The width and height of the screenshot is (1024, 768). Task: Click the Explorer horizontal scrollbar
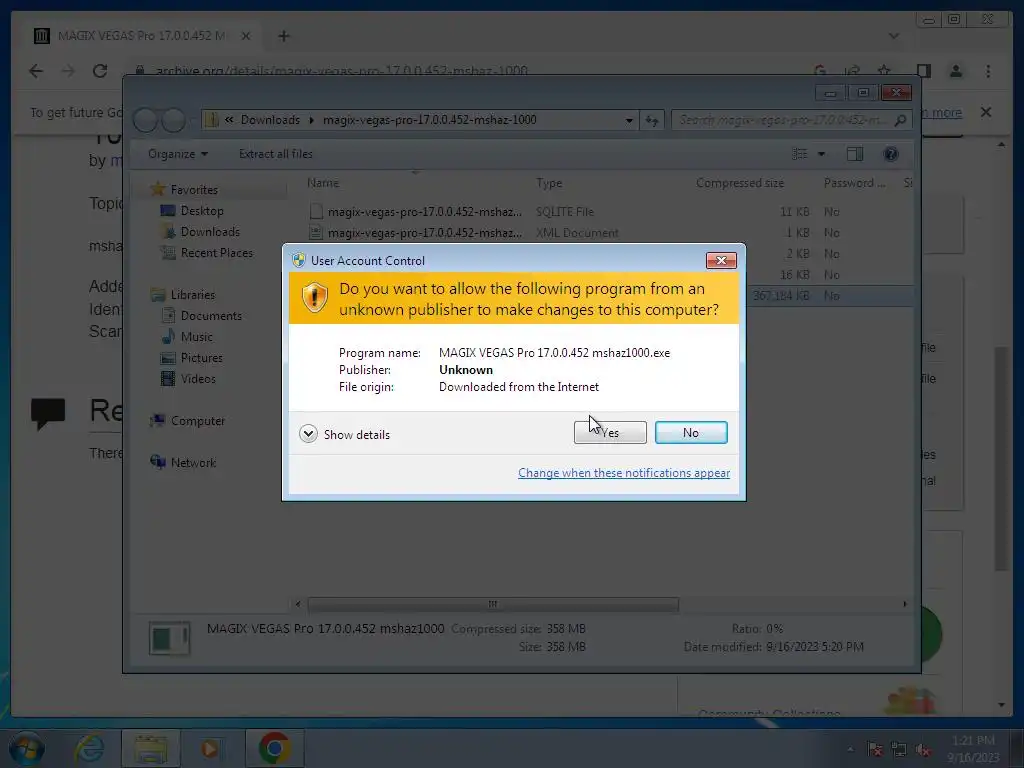[492, 604]
